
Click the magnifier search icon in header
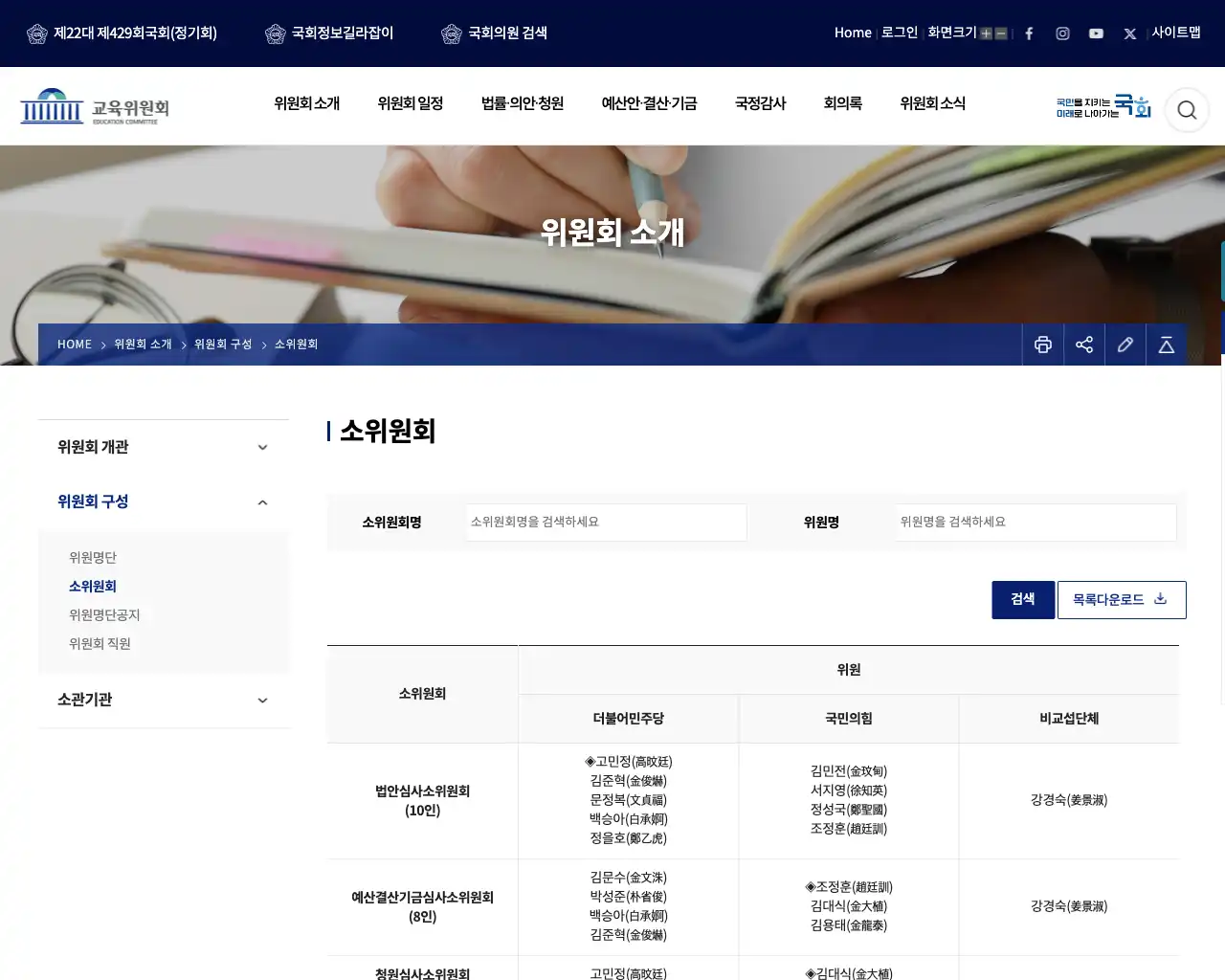point(1187,110)
